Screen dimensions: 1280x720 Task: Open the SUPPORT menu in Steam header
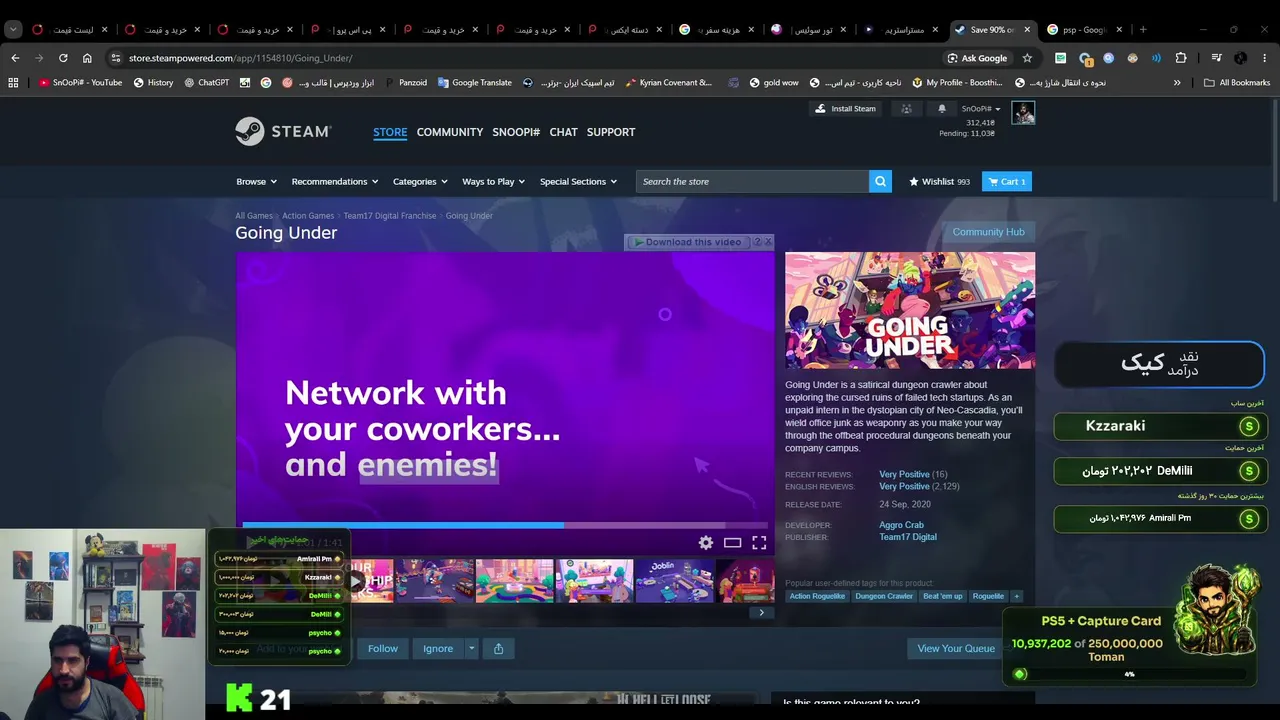click(611, 132)
